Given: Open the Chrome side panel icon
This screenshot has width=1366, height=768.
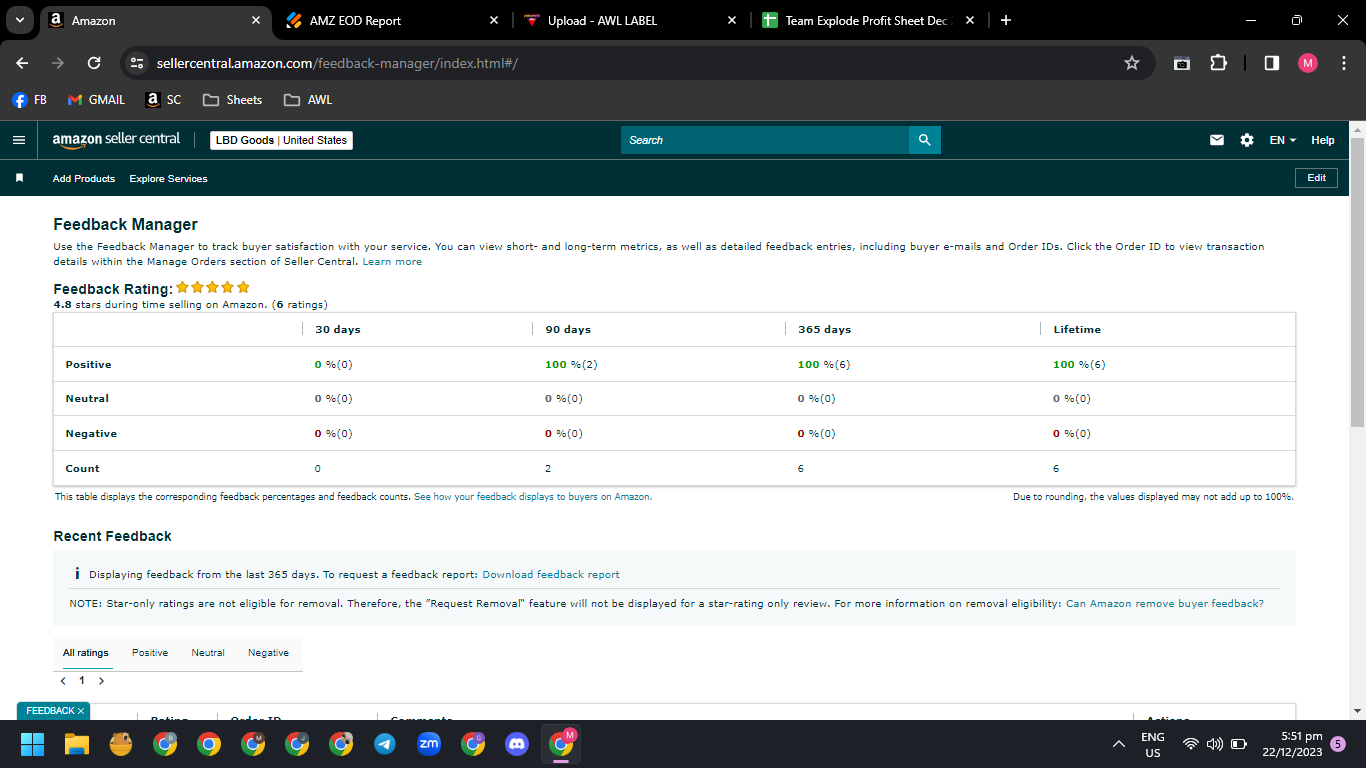Looking at the screenshot, I should [1272, 63].
